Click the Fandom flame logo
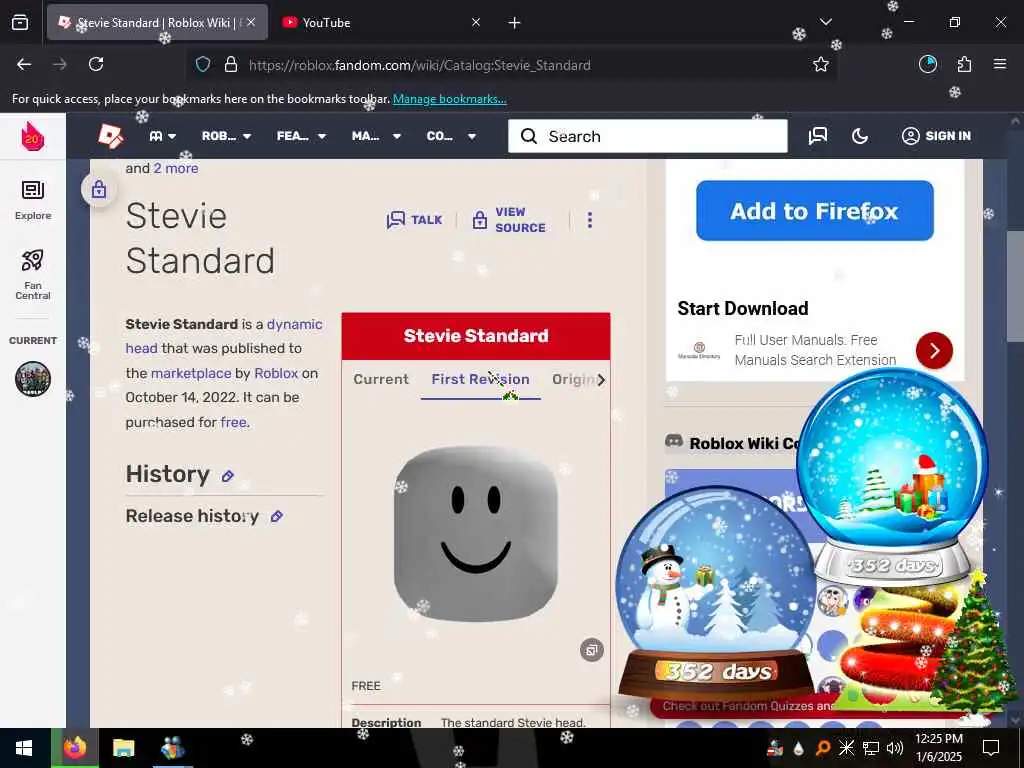 33,136
